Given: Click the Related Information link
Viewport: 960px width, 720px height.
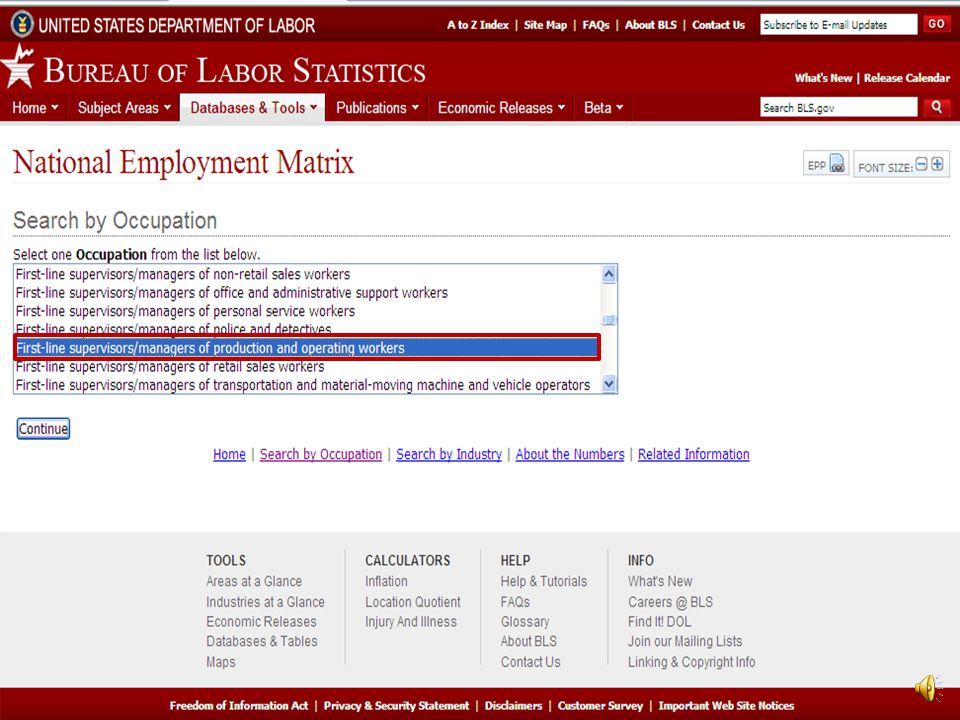Looking at the screenshot, I should click(694, 454).
